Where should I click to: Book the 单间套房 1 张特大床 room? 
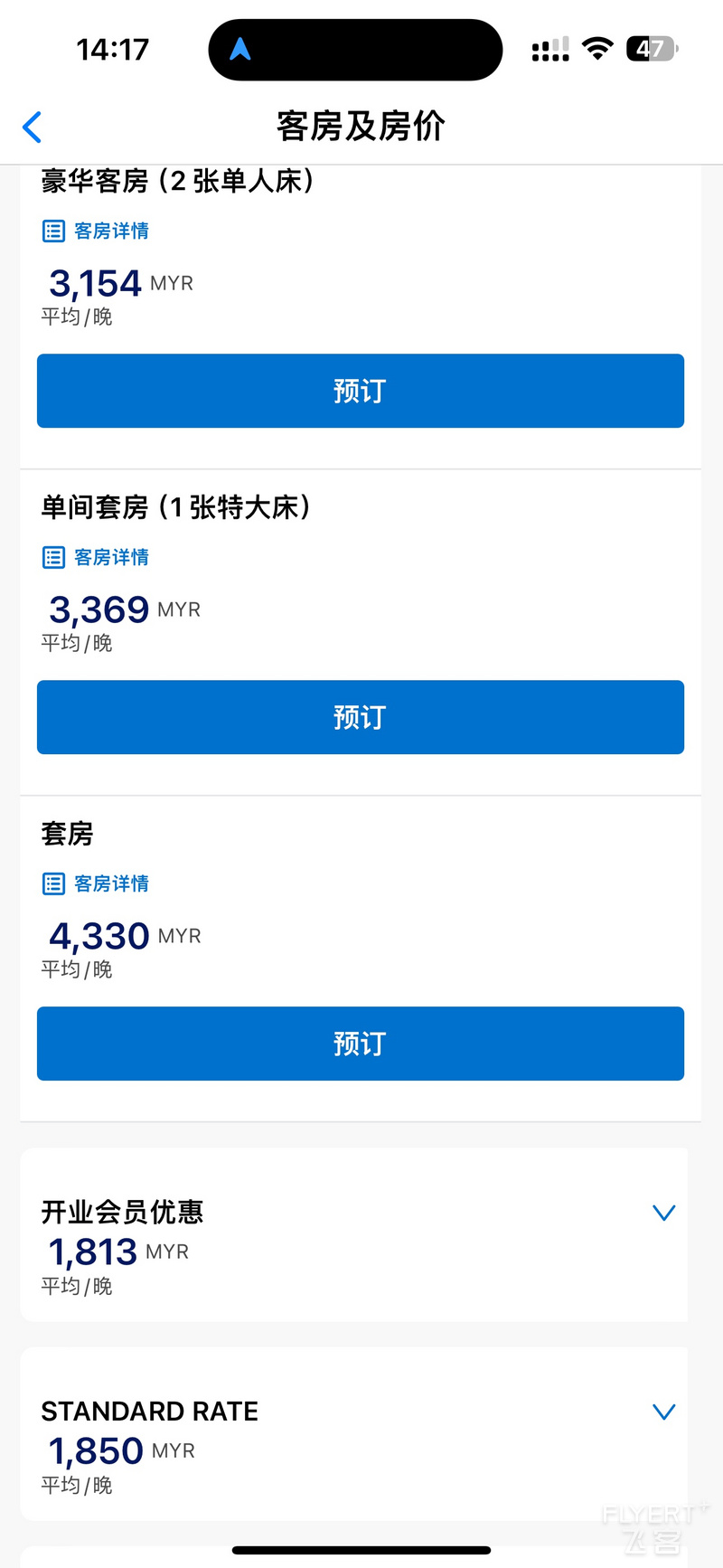(361, 717)
